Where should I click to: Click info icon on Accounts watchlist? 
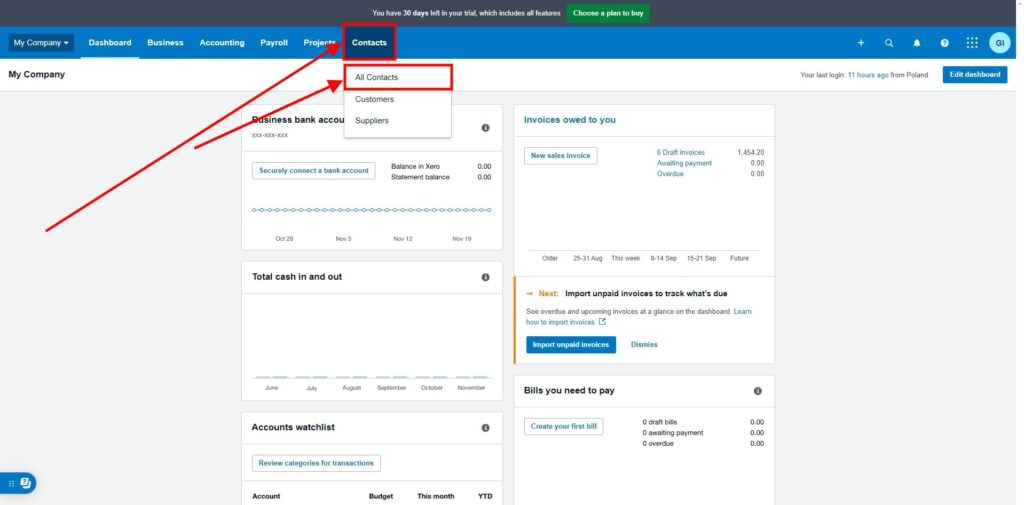485,428
